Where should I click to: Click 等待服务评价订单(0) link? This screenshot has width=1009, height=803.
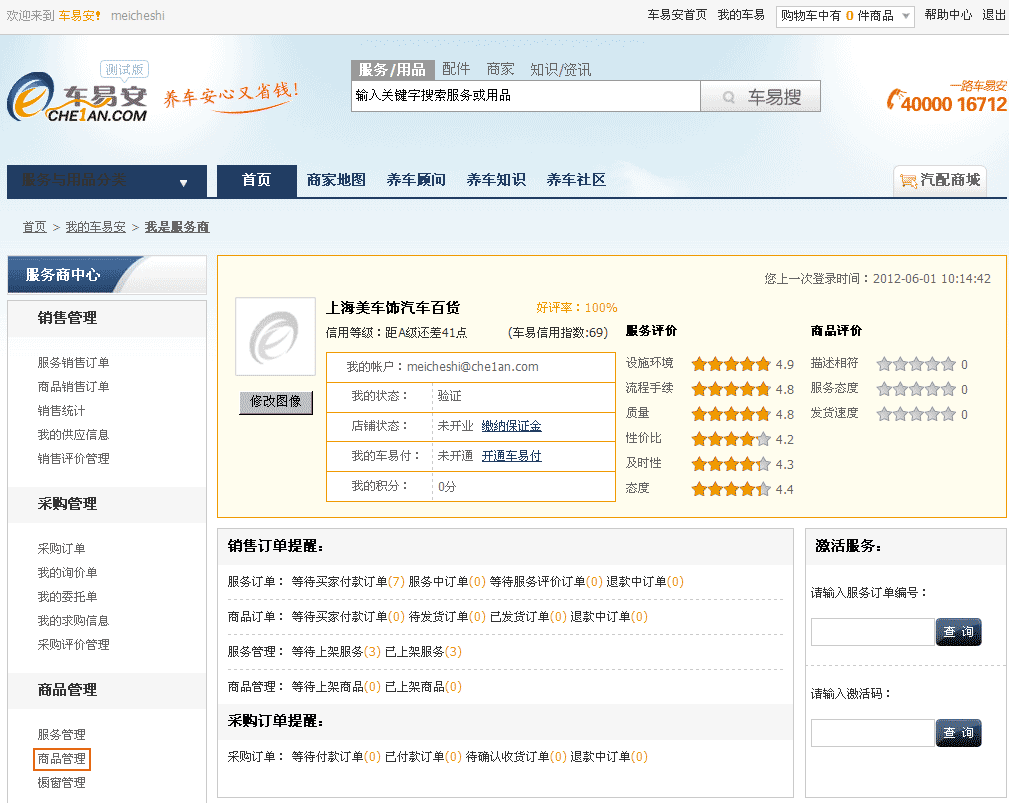click(x=546, y=582)
